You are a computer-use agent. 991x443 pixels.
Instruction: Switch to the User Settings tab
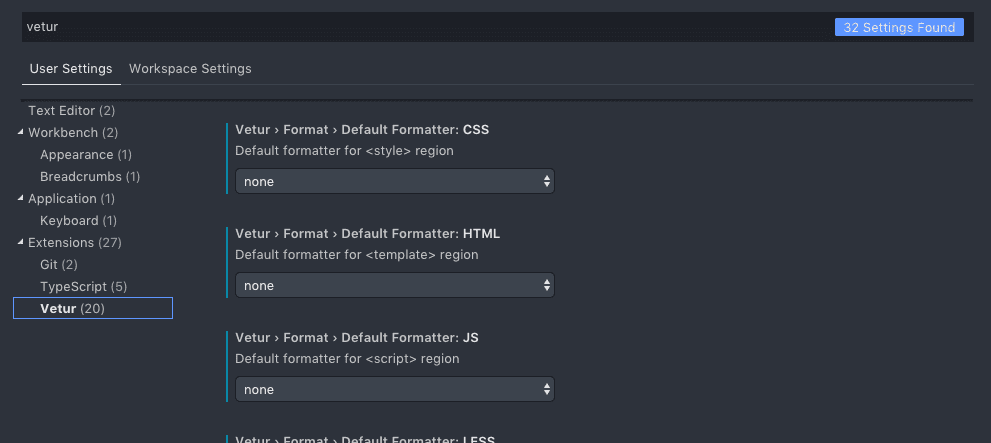tap(71, 69)
